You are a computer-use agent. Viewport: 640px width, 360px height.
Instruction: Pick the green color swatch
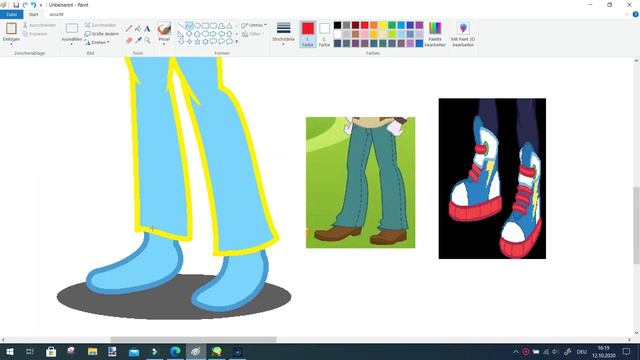(x=392, y=25)
